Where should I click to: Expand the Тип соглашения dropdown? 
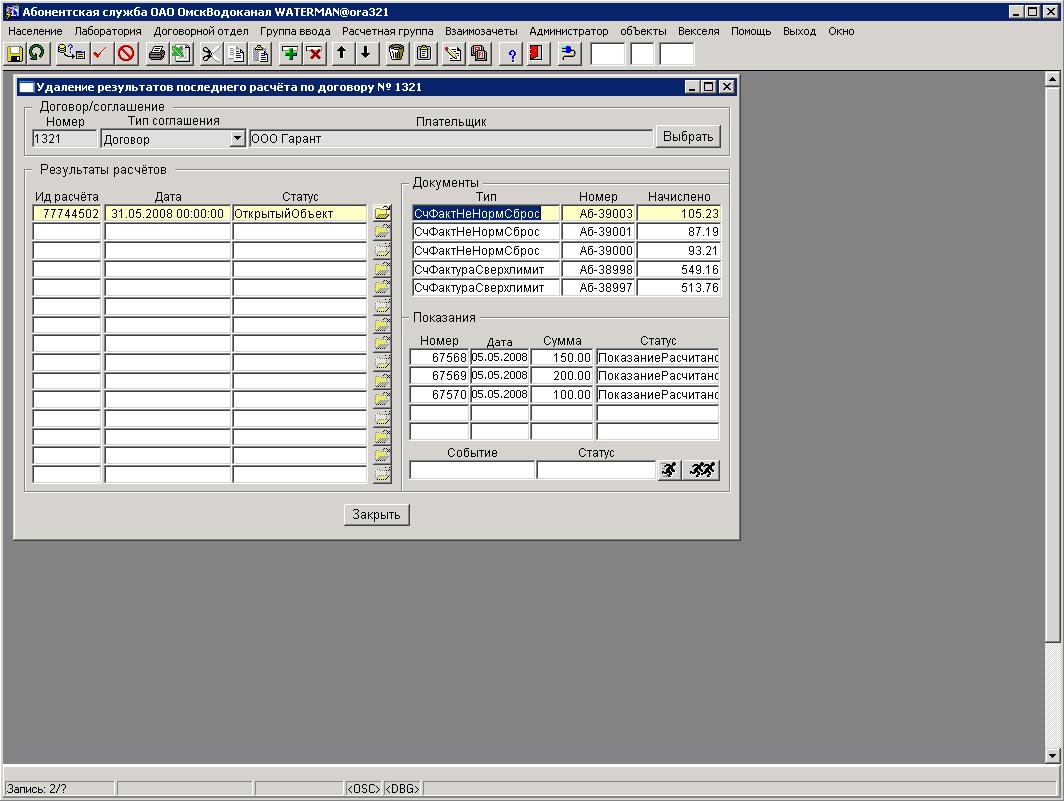(237, 139)
